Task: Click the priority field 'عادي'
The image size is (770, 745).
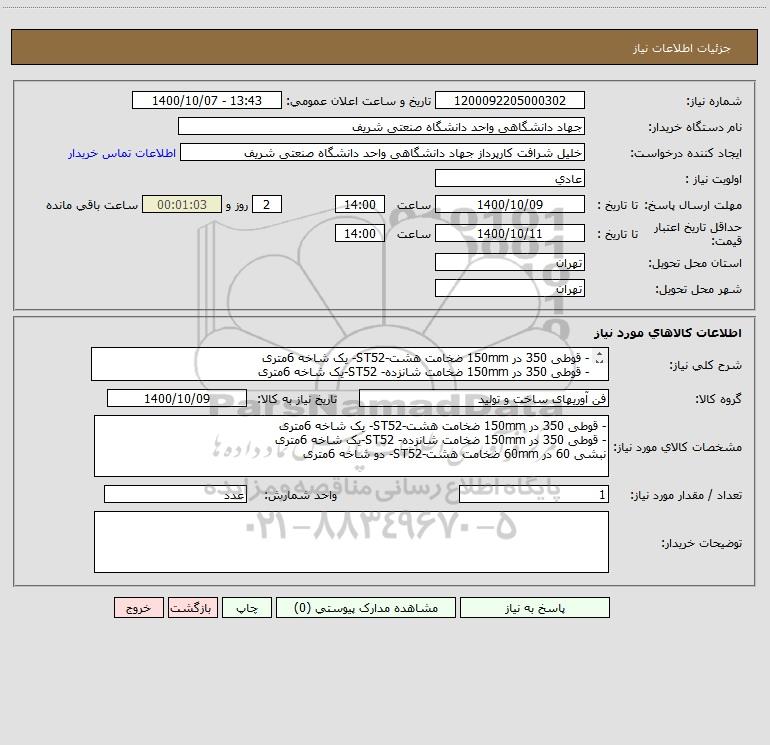Action: point(510,178)
